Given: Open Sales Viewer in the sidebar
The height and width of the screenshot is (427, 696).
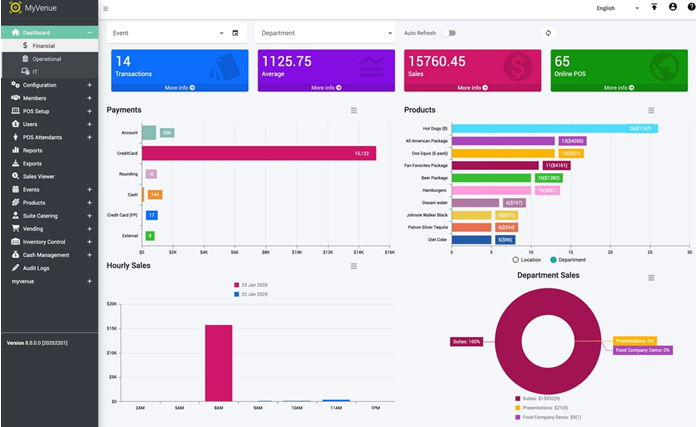Looking at the screenshot, I should pos(39,176).
